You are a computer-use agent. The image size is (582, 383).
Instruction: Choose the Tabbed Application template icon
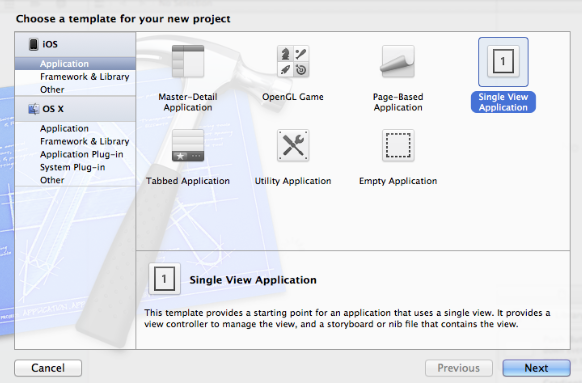pos(188,145)
